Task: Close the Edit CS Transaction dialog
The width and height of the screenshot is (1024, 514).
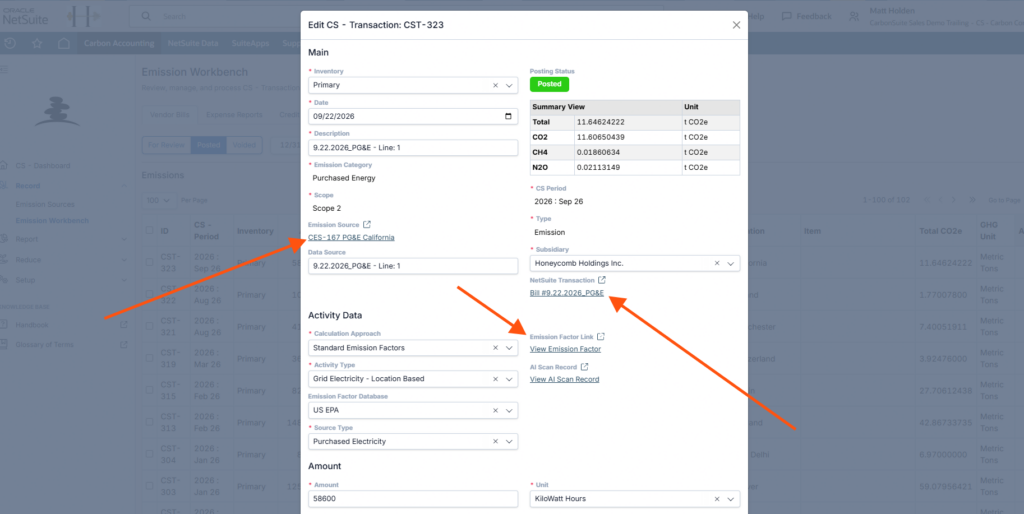Action: point(736,25)
